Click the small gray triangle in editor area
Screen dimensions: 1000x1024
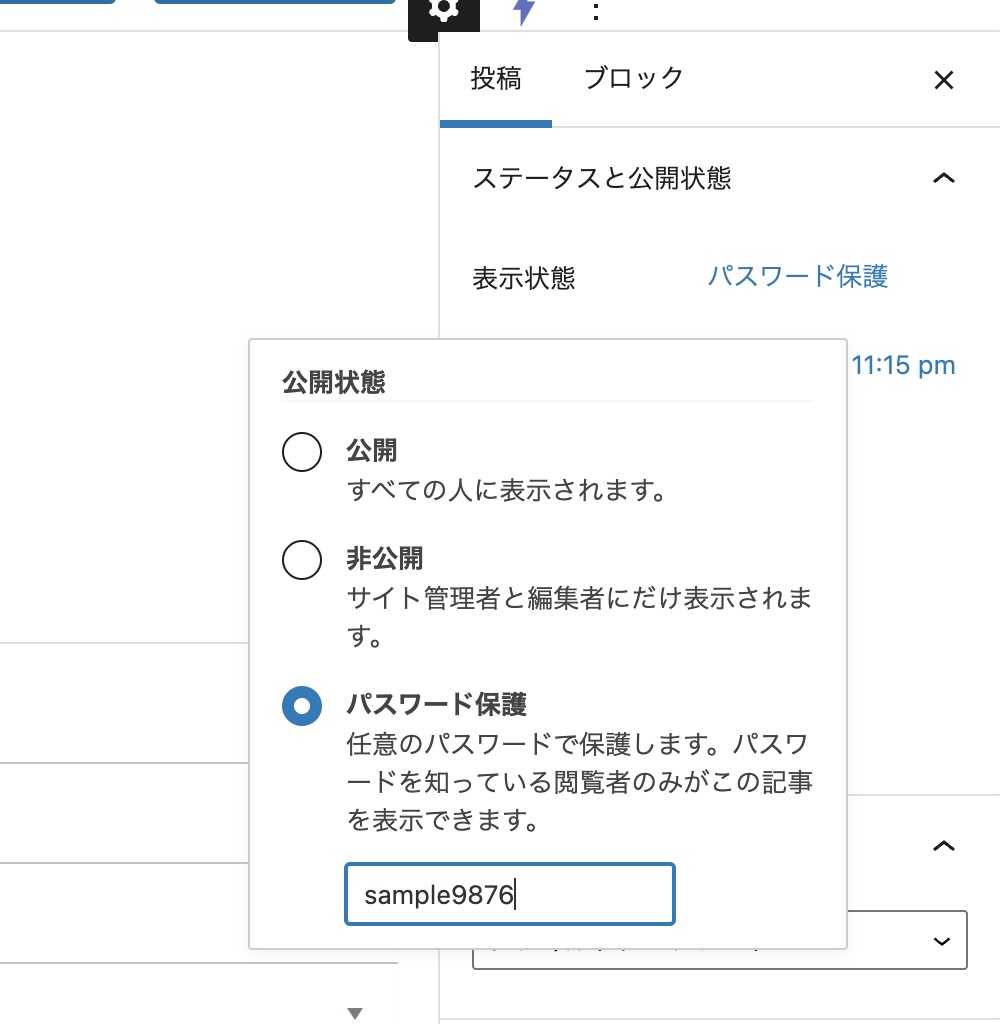(x=354, y=1013)
